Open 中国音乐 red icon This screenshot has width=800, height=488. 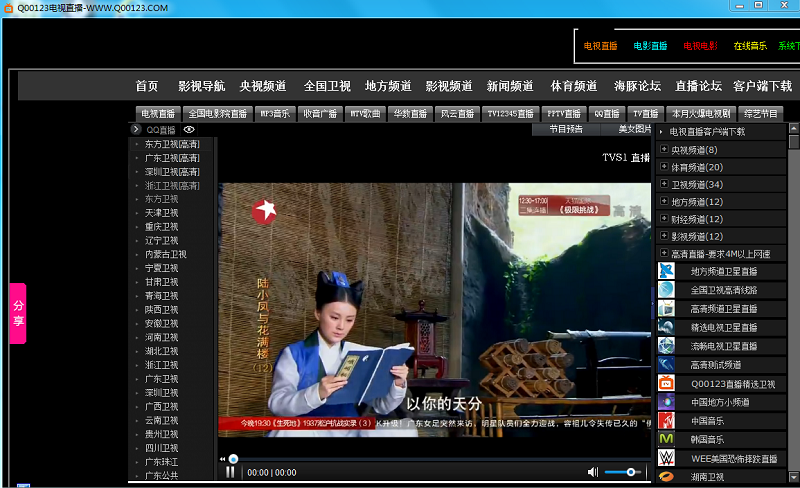(x=666, y=421)
